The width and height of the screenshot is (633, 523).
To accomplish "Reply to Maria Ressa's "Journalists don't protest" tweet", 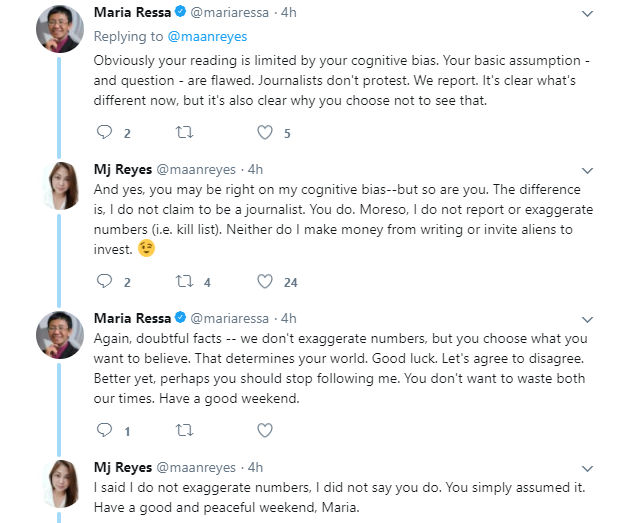I will tap(105, 132).
